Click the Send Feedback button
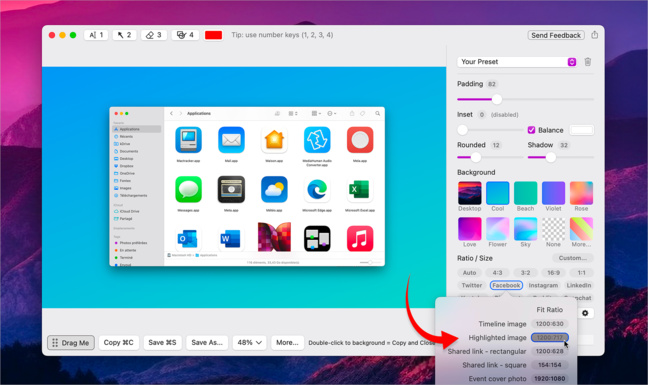648x385 pixels. (556, 35)
